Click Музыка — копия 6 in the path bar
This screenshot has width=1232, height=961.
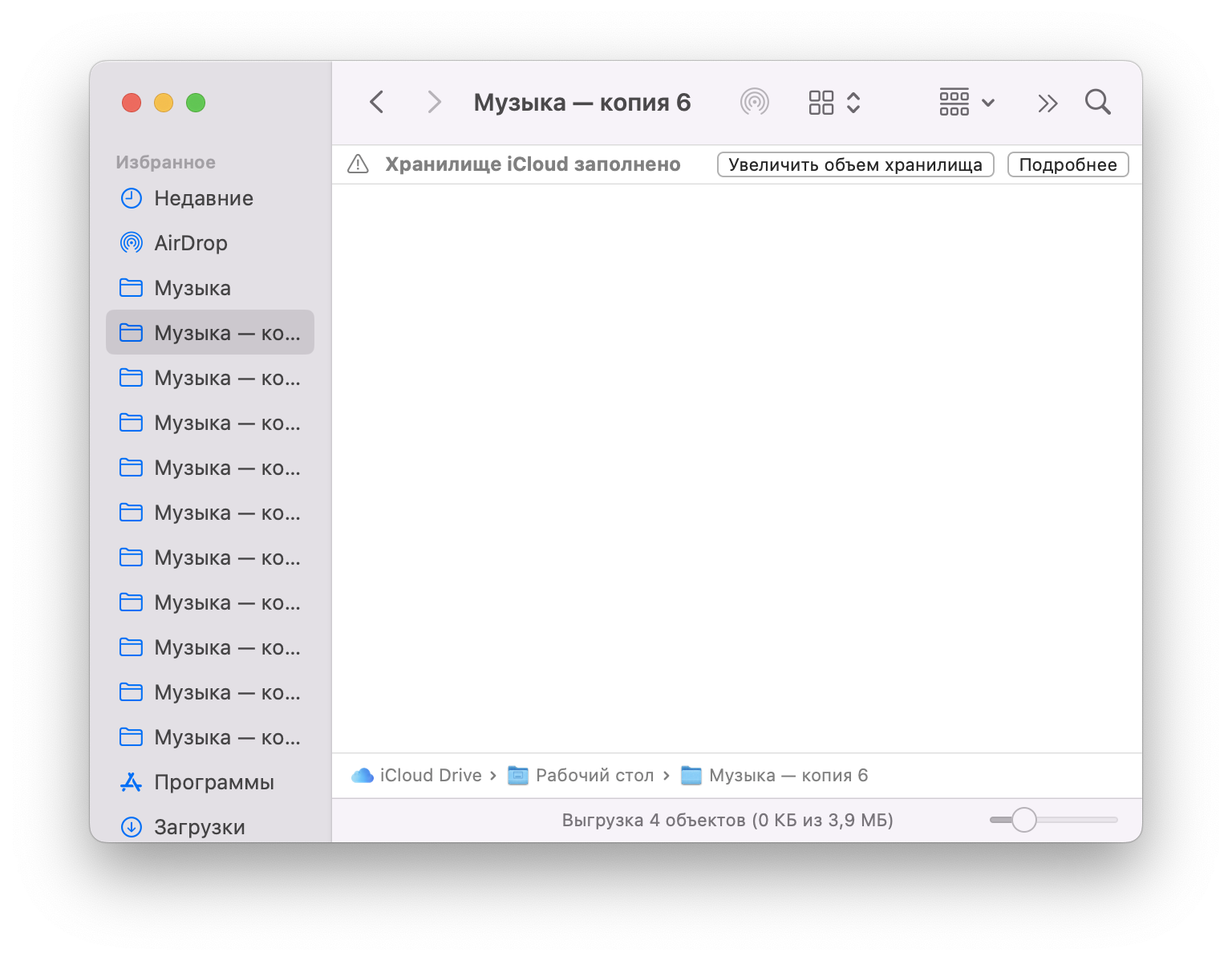click(x=775, y=776)
